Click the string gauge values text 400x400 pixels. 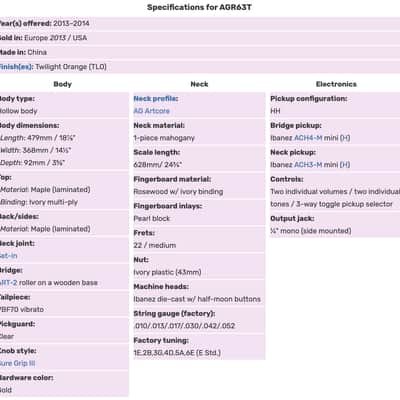click(184, 326)
